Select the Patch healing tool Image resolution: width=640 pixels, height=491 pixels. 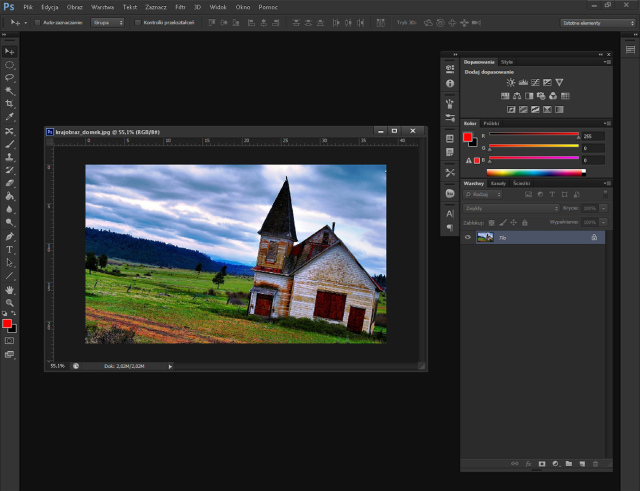click(9, 131)
